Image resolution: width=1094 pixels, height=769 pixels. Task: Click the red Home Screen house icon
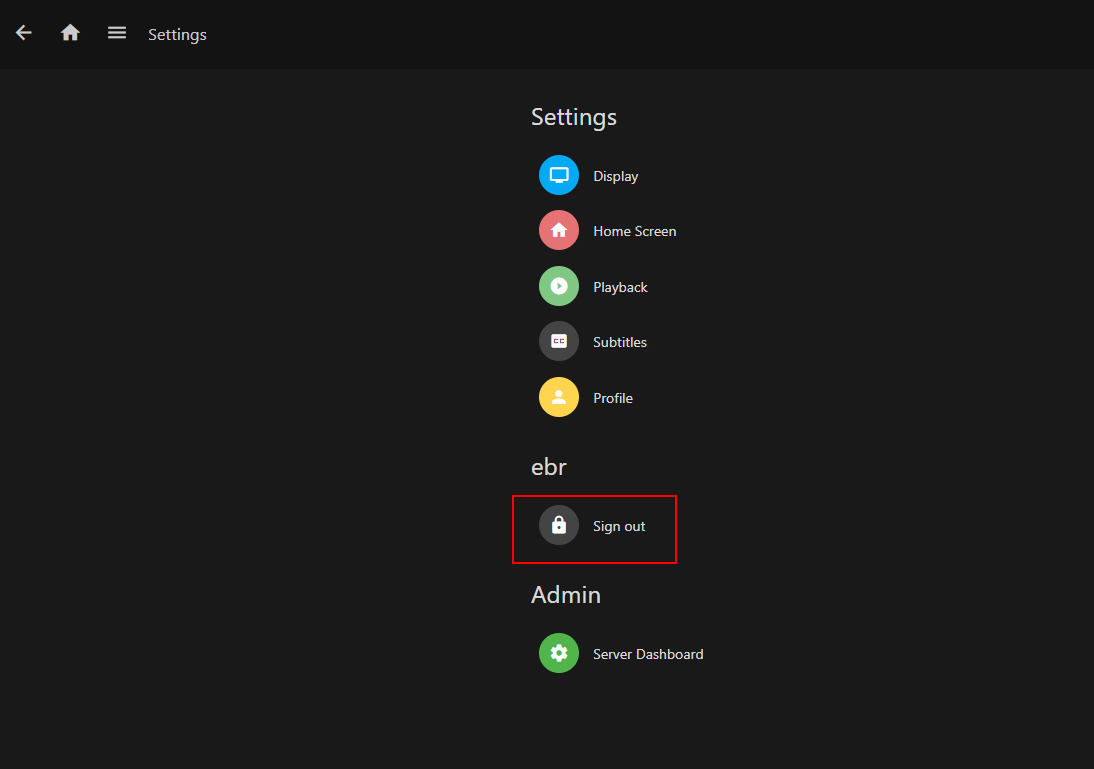559,231
